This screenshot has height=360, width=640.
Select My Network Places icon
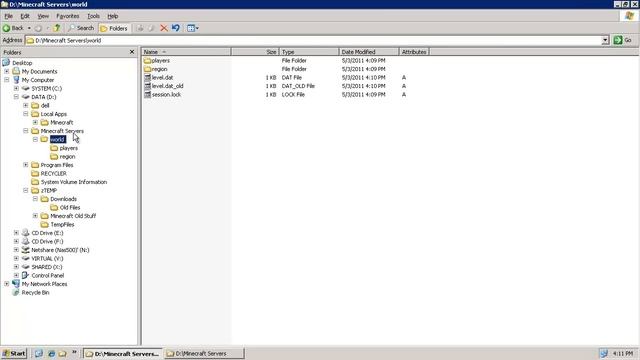coord(16,284)
